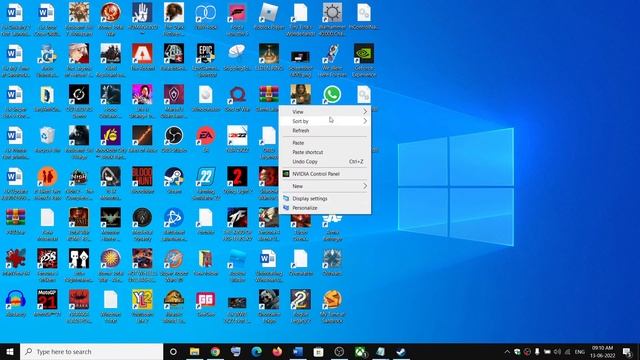
Task: Click the GeForce Experience NVIDIA icon
Action: [364, 53]
